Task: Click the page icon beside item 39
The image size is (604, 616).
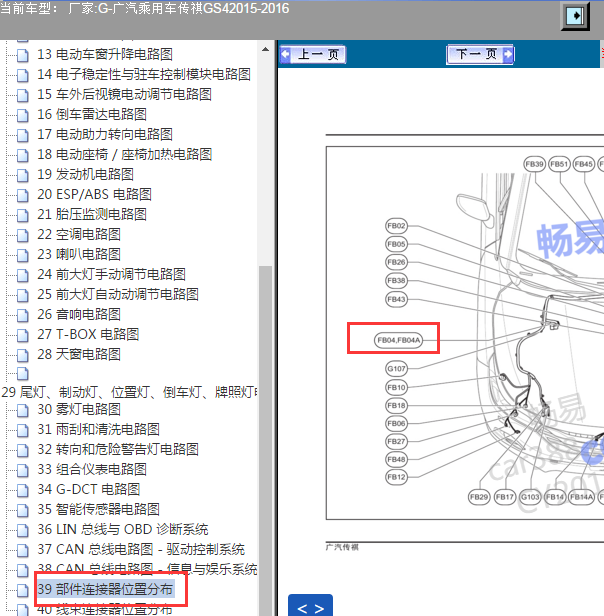Action: [x=23, y=590]
